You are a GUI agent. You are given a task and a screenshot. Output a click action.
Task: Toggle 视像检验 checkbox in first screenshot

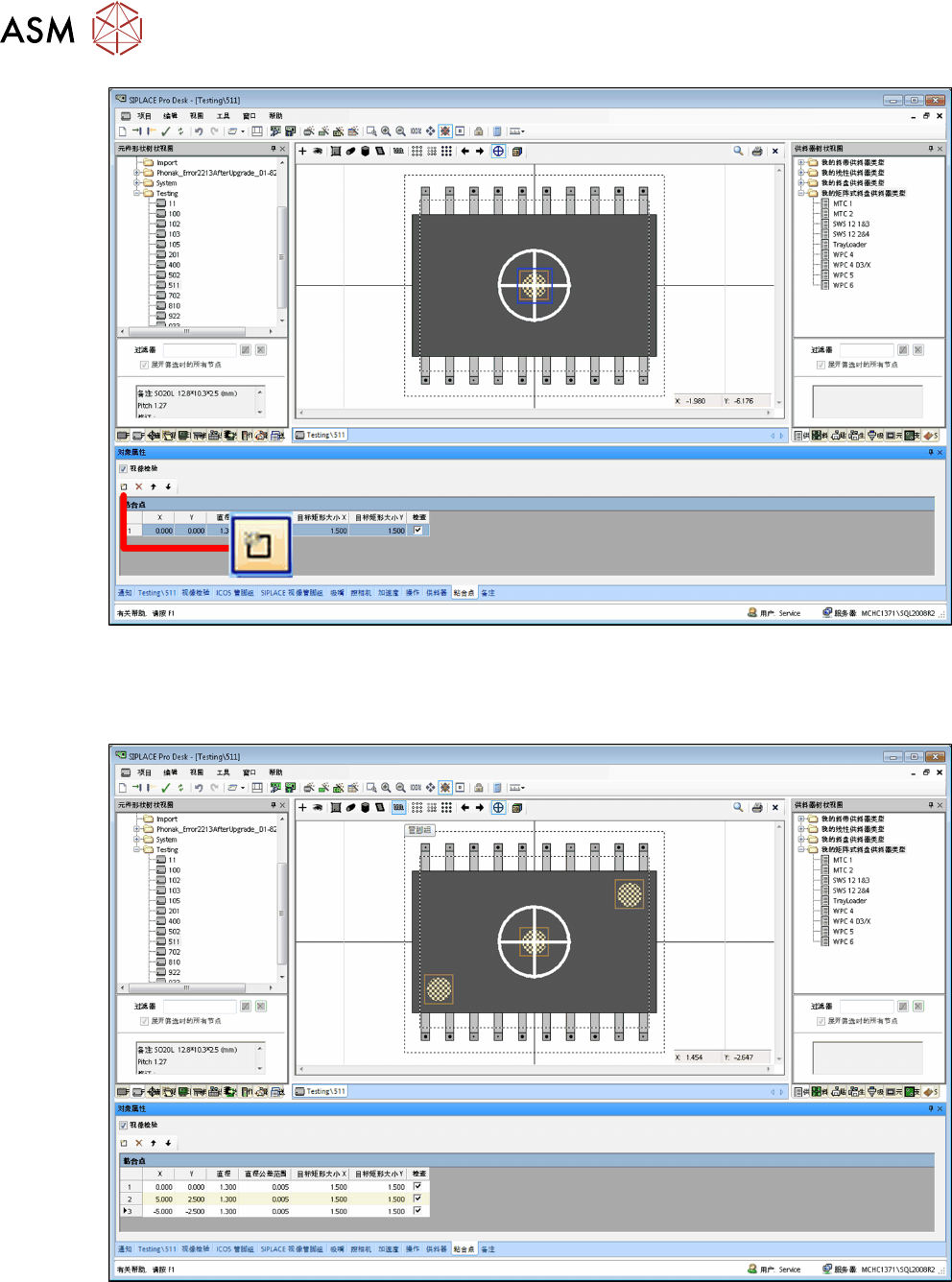[x=123, y=469]
